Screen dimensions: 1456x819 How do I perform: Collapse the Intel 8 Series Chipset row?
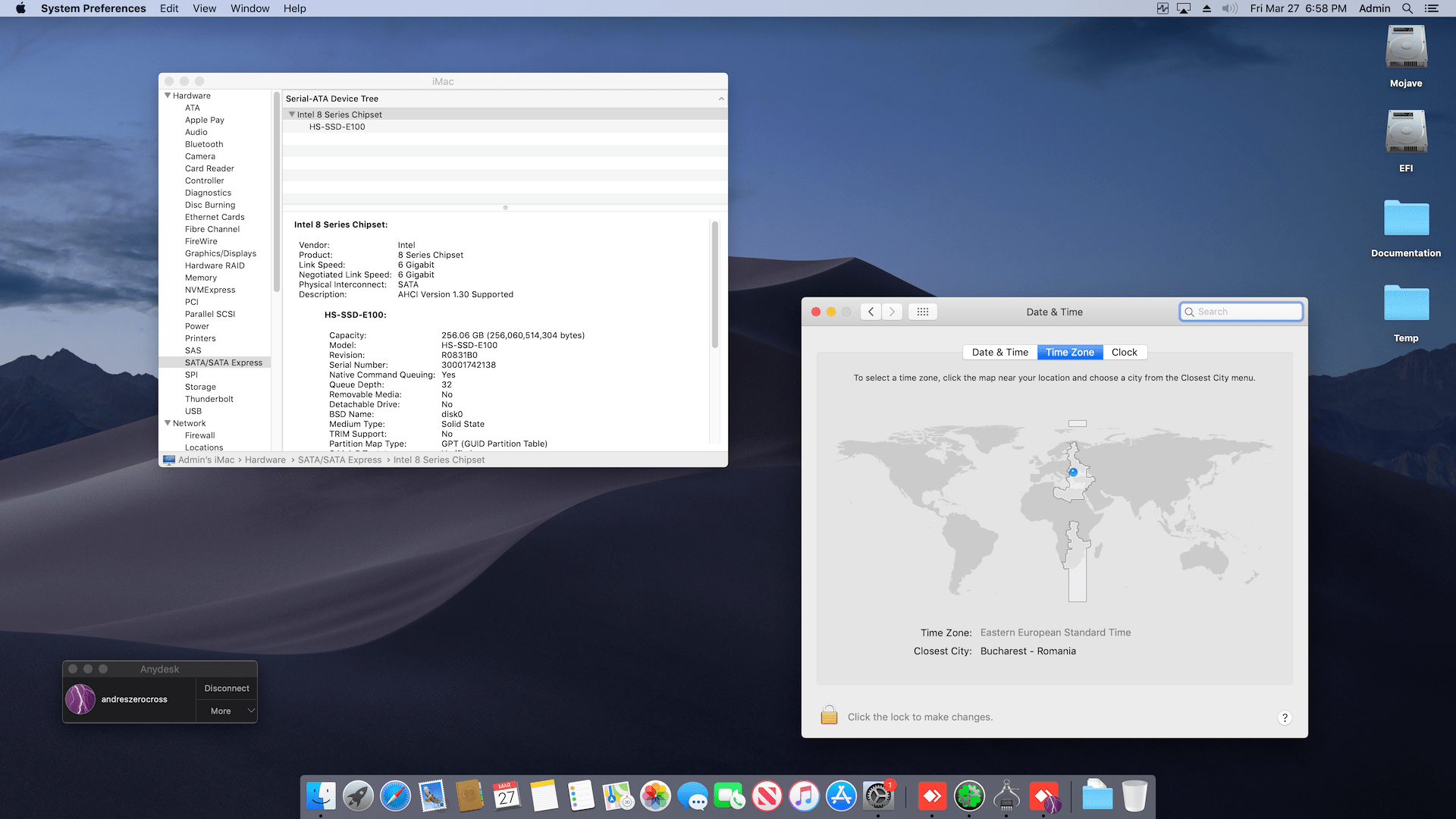[x=292, y=115]
